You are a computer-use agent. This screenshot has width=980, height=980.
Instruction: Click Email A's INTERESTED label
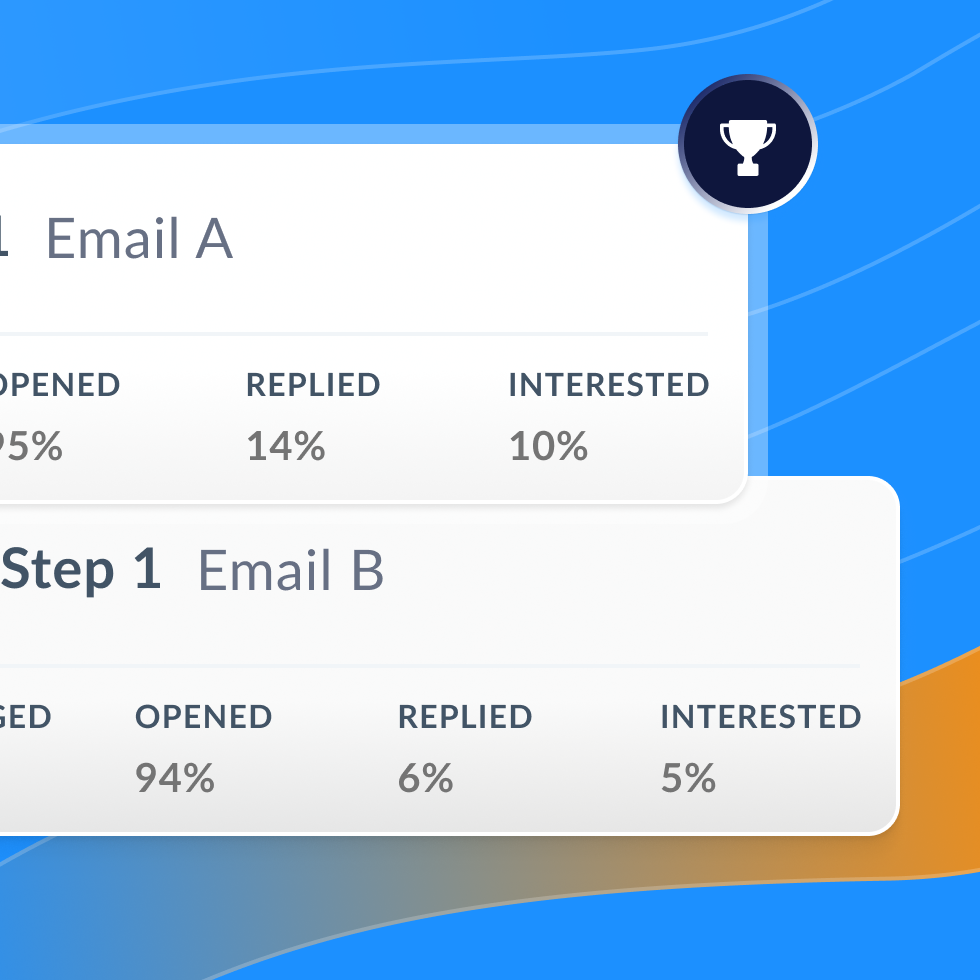(609, 385)
